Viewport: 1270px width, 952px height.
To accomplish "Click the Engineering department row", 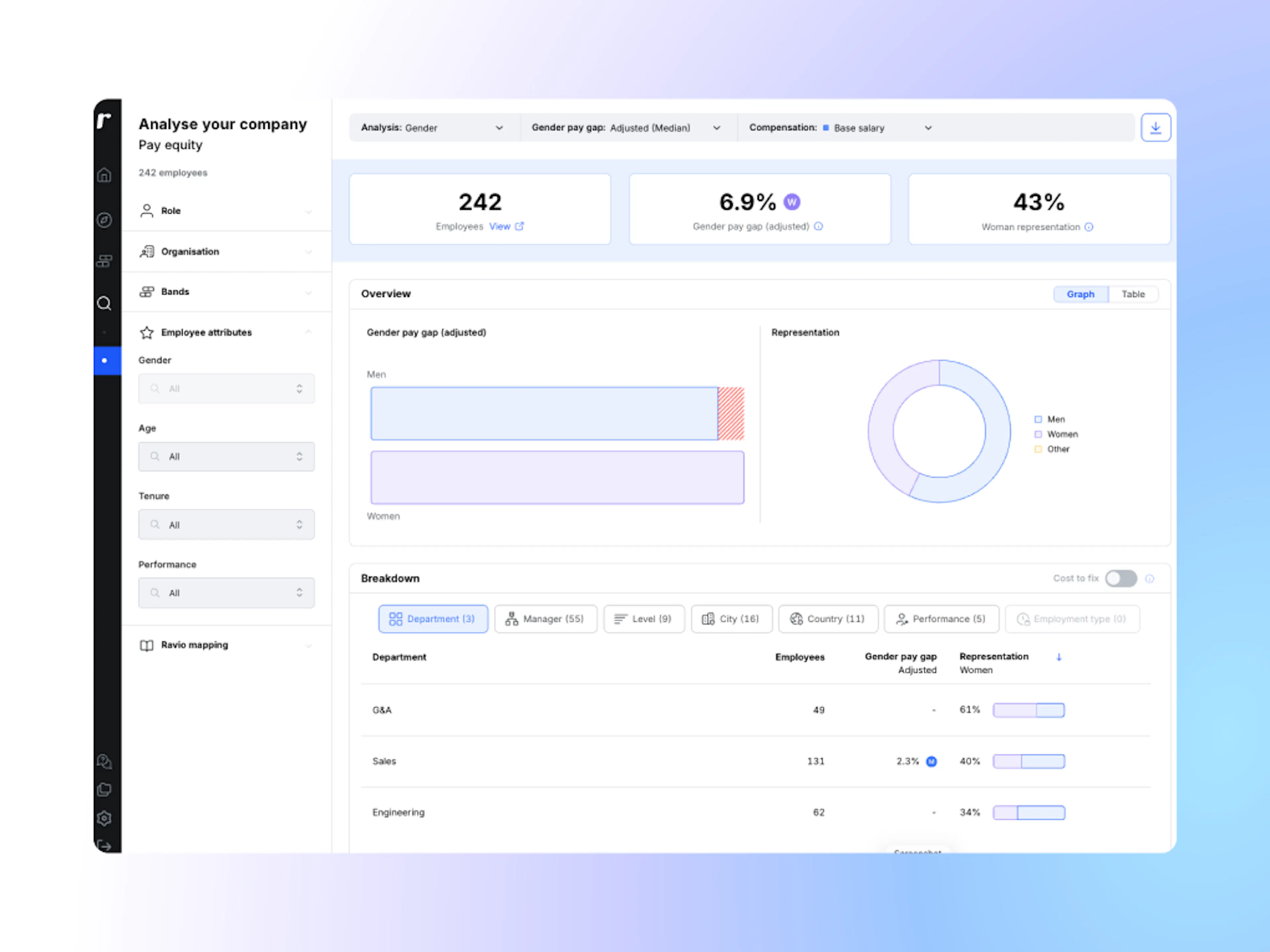I will pyautogui.click(x=756, y=813).
